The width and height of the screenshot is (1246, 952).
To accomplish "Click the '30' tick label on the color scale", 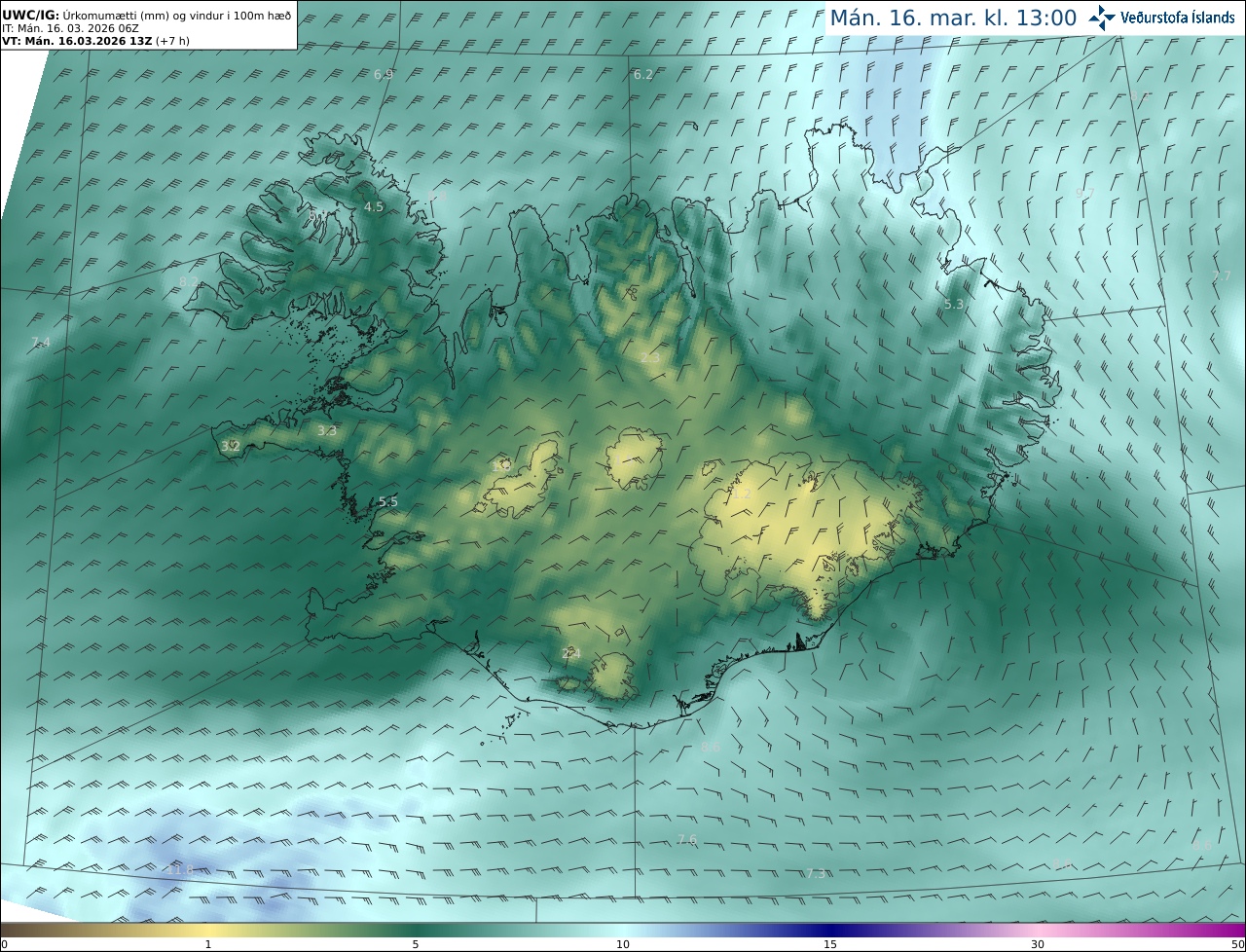I will coord(1038,945).
